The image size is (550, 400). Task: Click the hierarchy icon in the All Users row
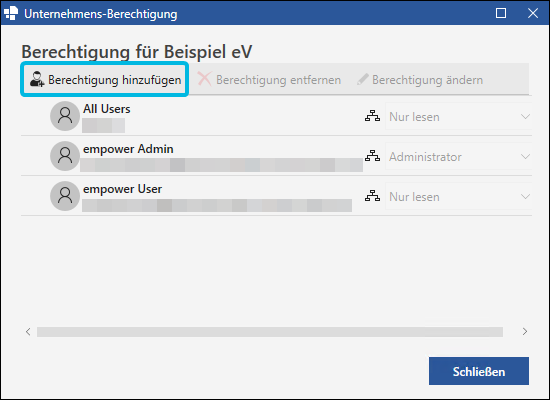coord(372,116)
